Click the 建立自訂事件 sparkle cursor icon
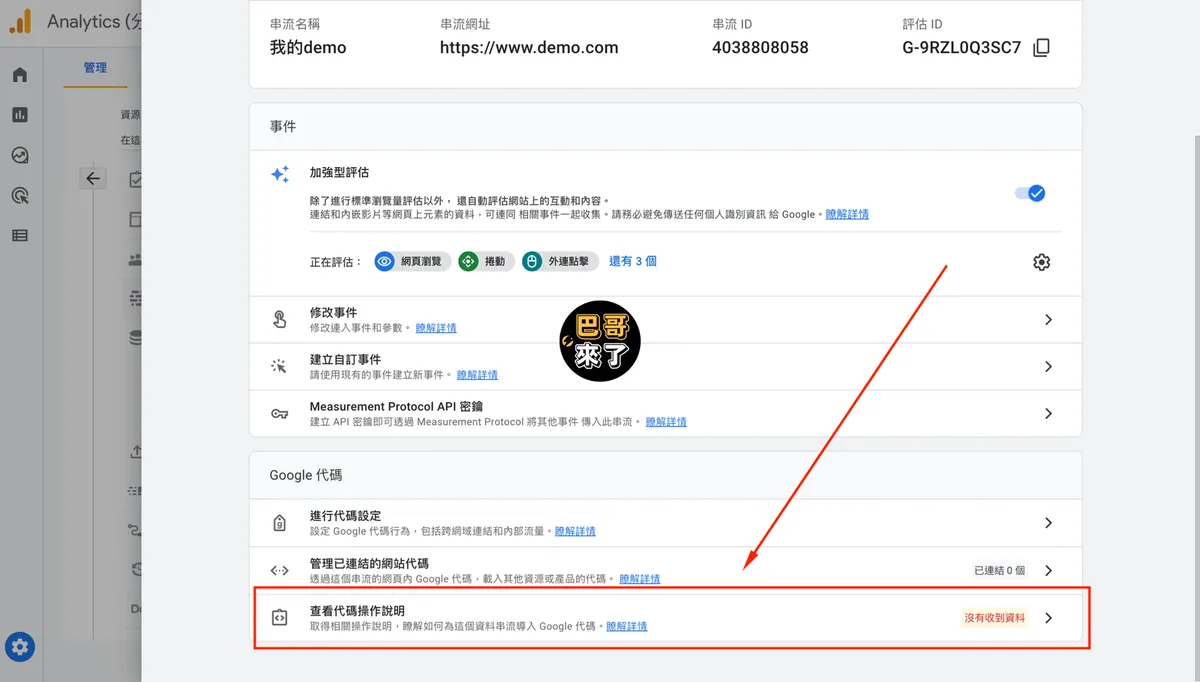Viewport: 1200px width, 682px height. [279, 367]
